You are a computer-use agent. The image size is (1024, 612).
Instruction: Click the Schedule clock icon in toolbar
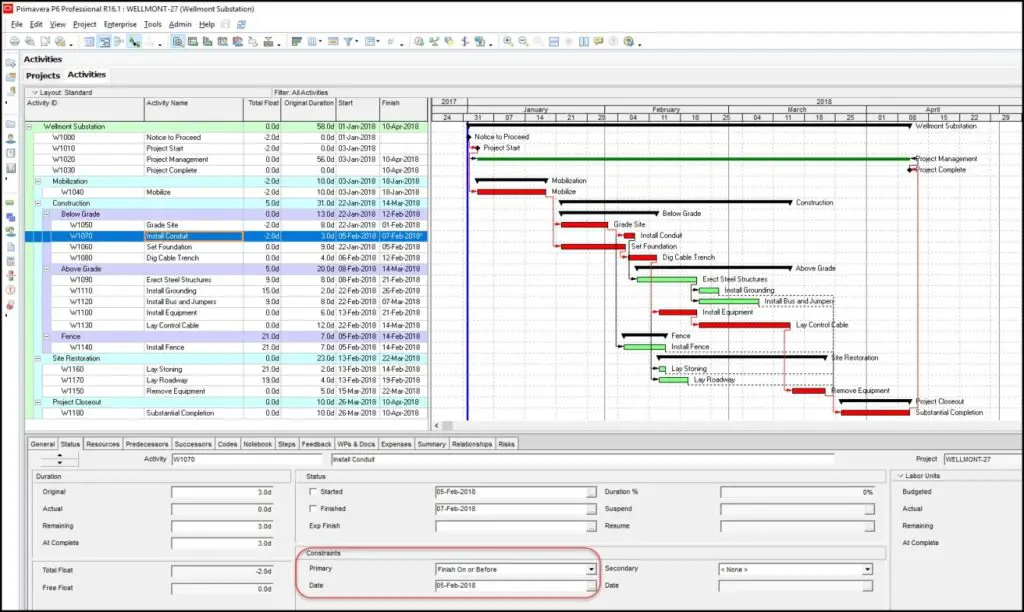tap(419, 41)
